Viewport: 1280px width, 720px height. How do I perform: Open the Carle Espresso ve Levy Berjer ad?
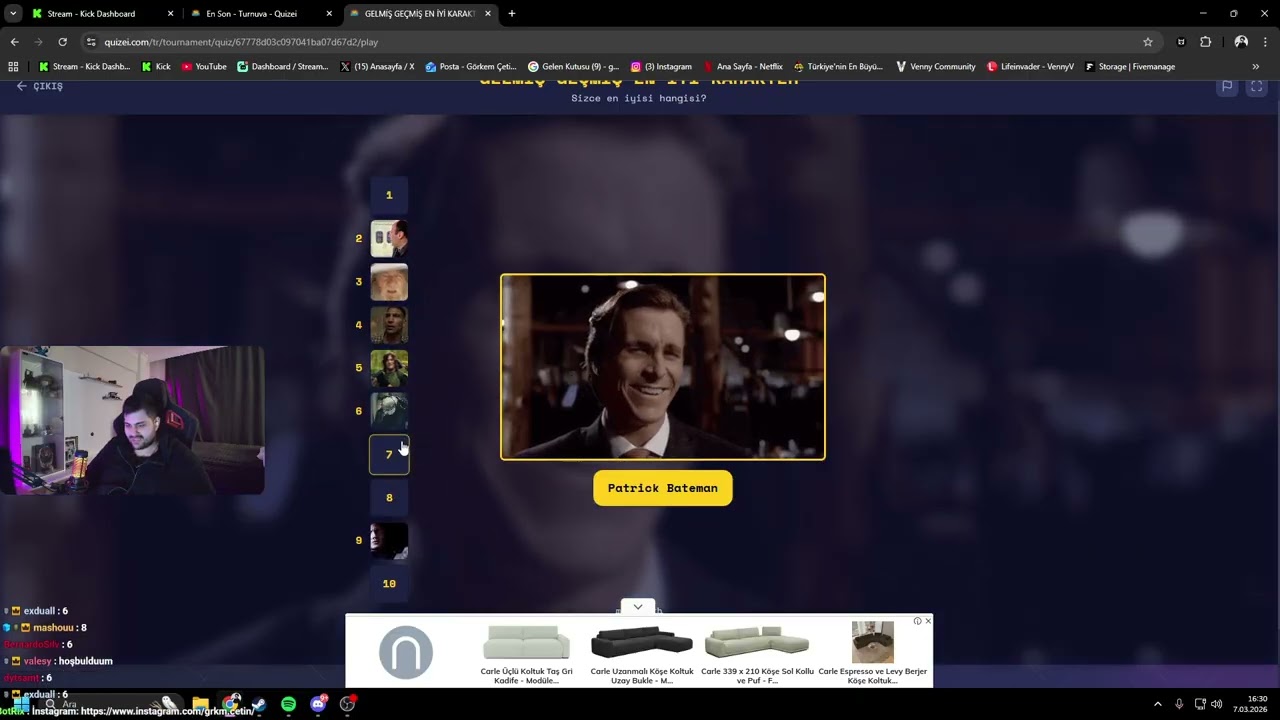click(872, 652)
